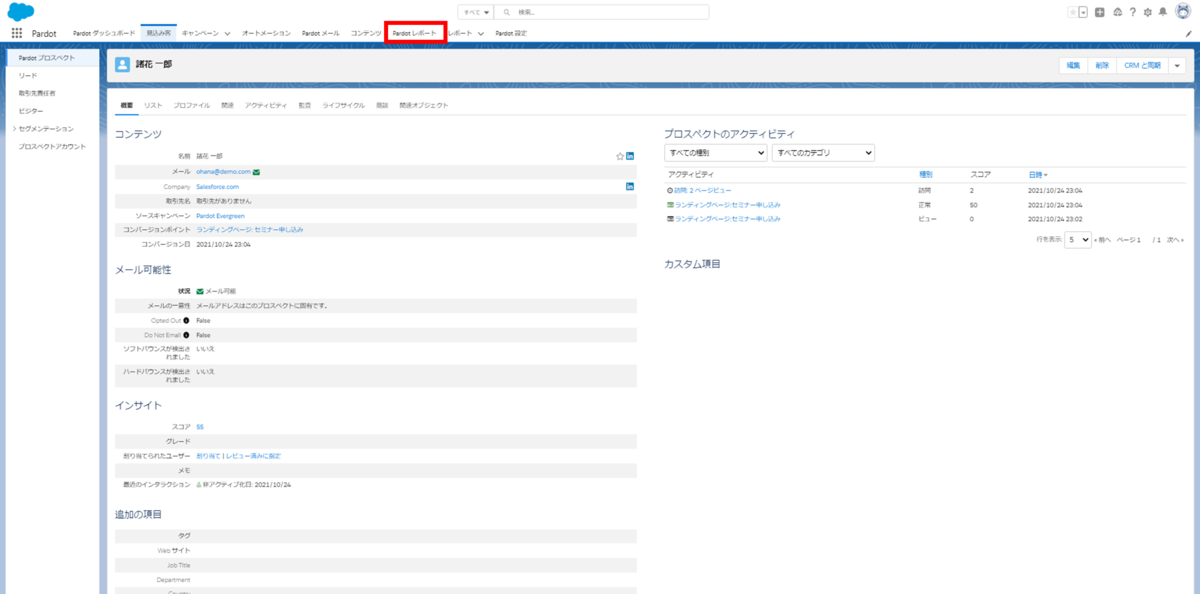Click the Opted Out info icon
This screenshot has width=1200, height=594.
(187, 320)
